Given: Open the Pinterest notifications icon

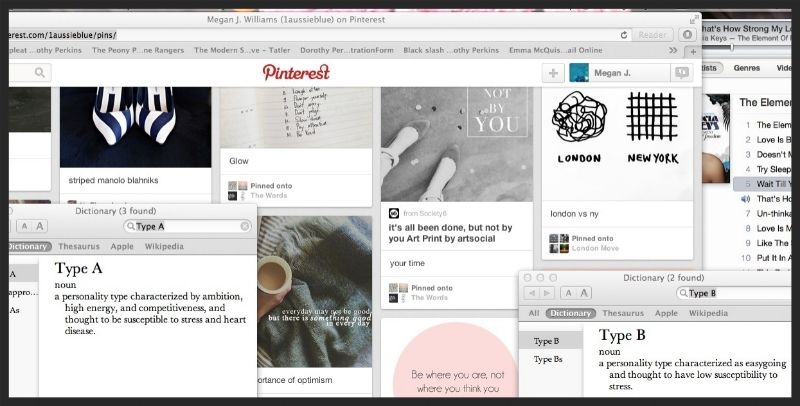Looking at the screenshot, I should click(682, 73).
